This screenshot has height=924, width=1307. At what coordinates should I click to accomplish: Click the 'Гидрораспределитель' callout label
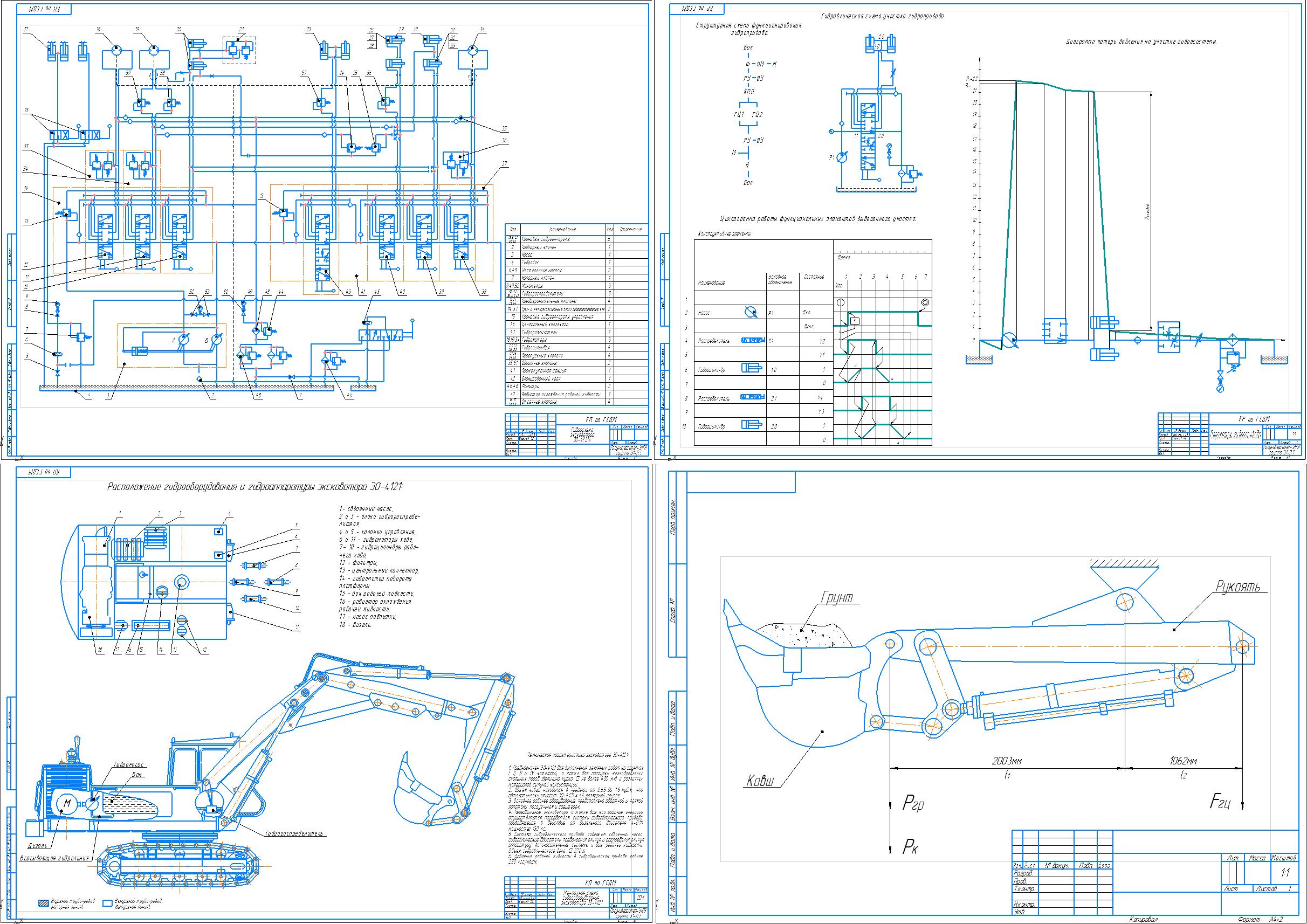[294, 833]
